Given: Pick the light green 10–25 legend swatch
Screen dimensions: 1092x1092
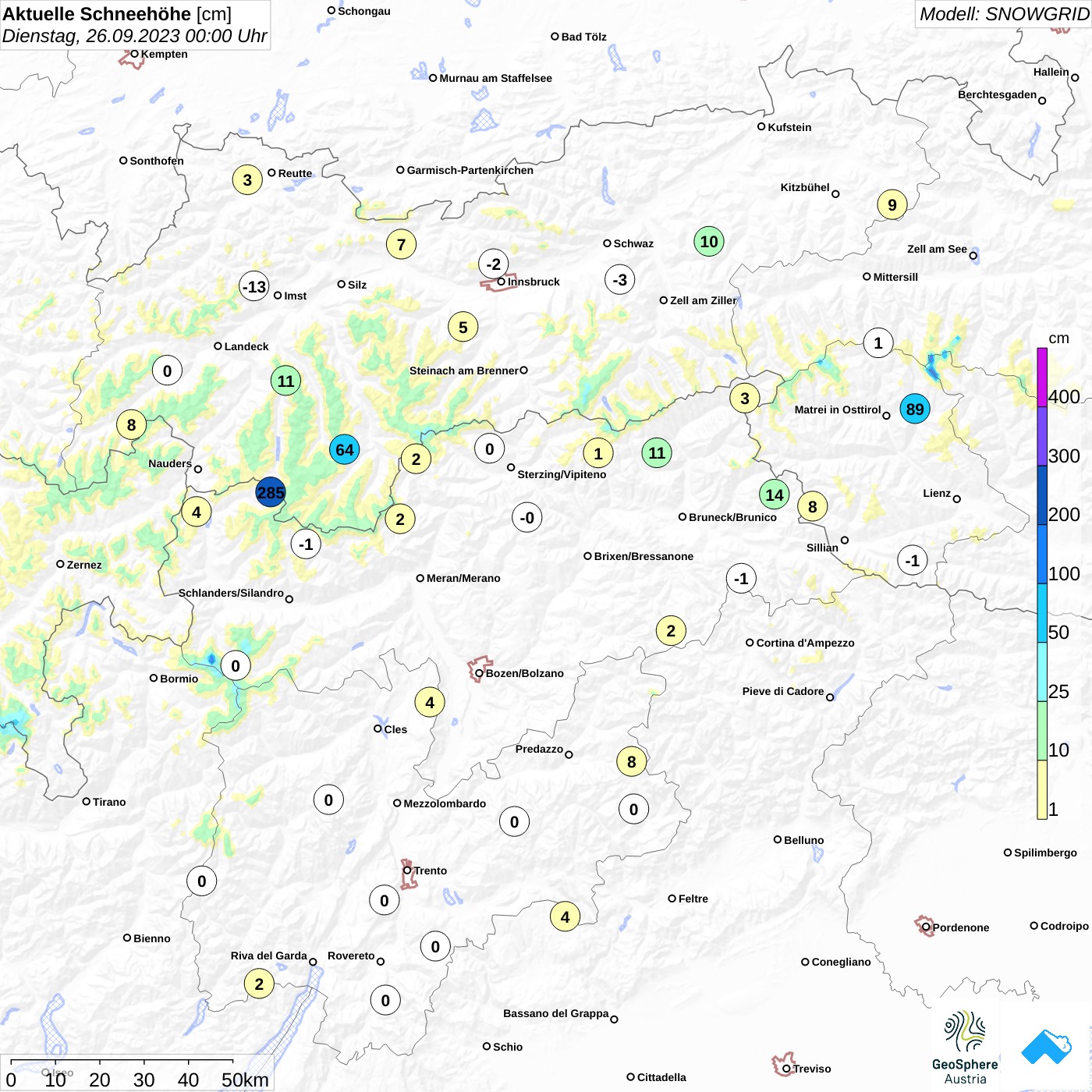Looking at the screenshot, I should pos(1042,731).
